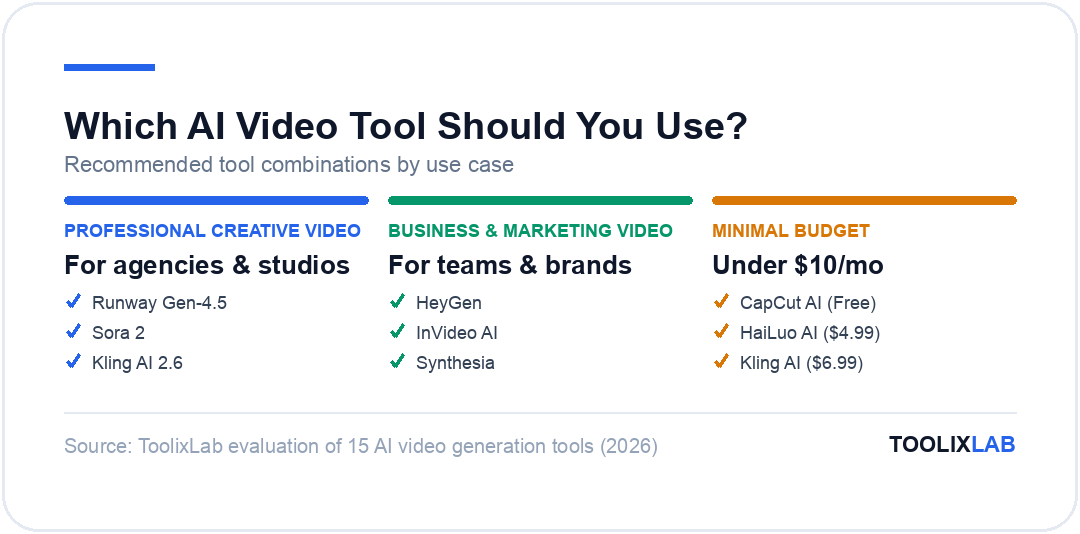Click the Recommended tool combinations by use case subtitle
This screenshot has height=534, width=1080.
289,165
